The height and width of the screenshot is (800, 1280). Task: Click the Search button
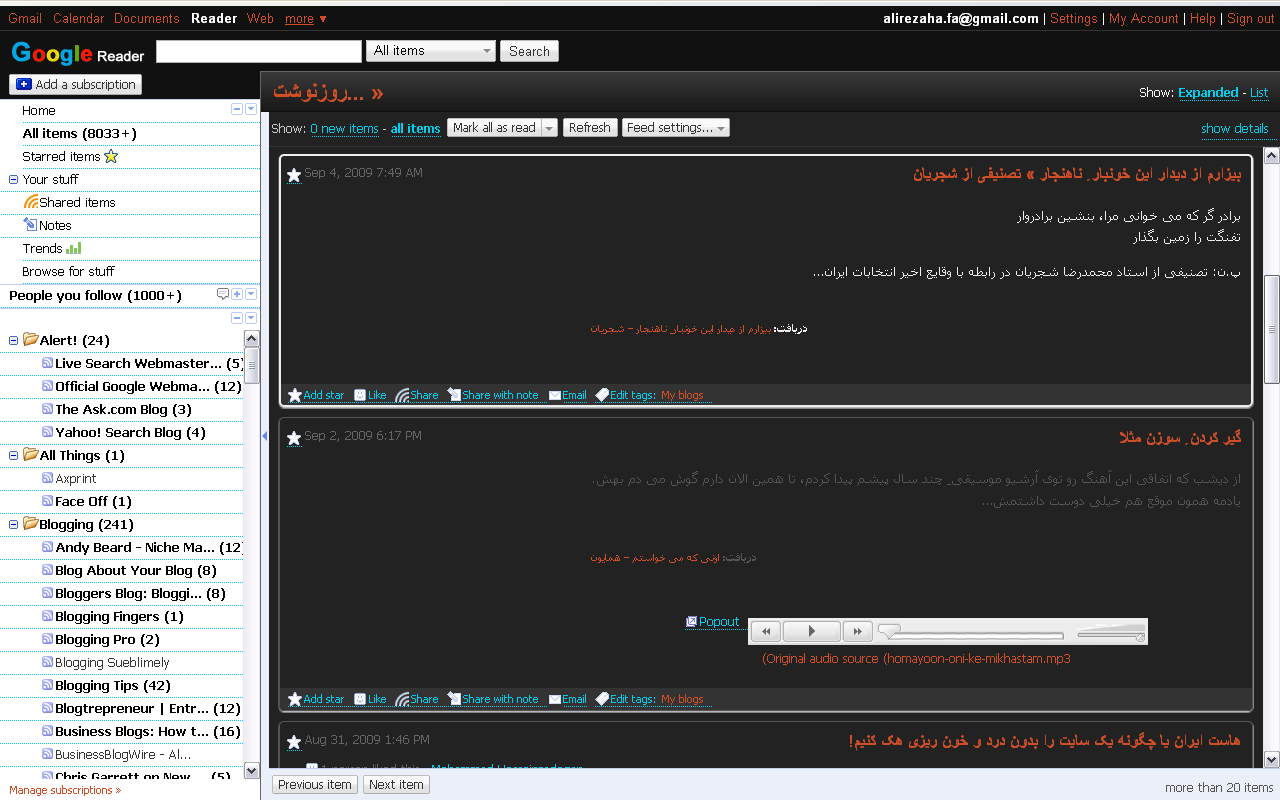point(529,51)
